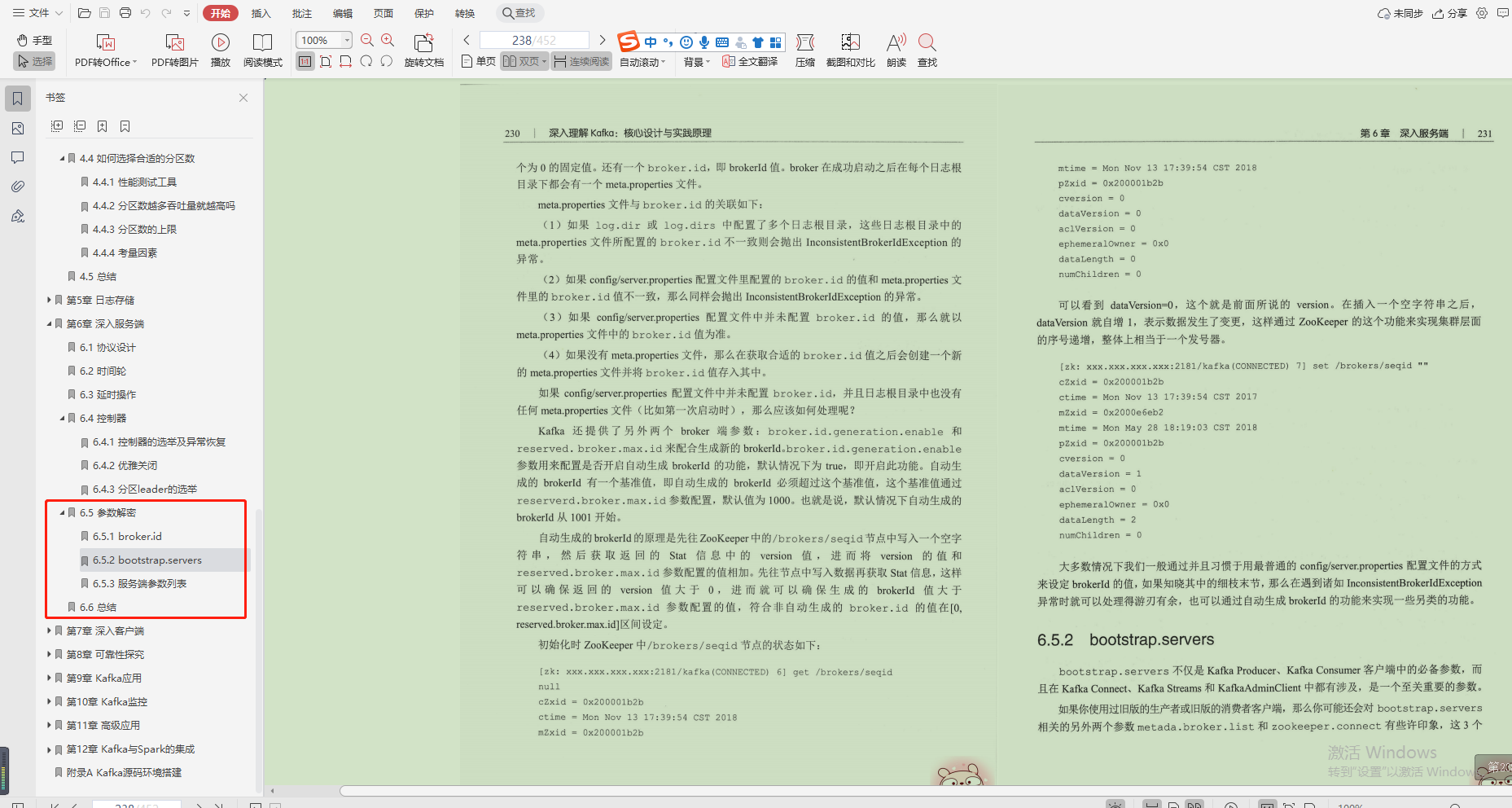Open 全文翻译 full-text translation
This screenshot has width=1512, height=808.
750,61
